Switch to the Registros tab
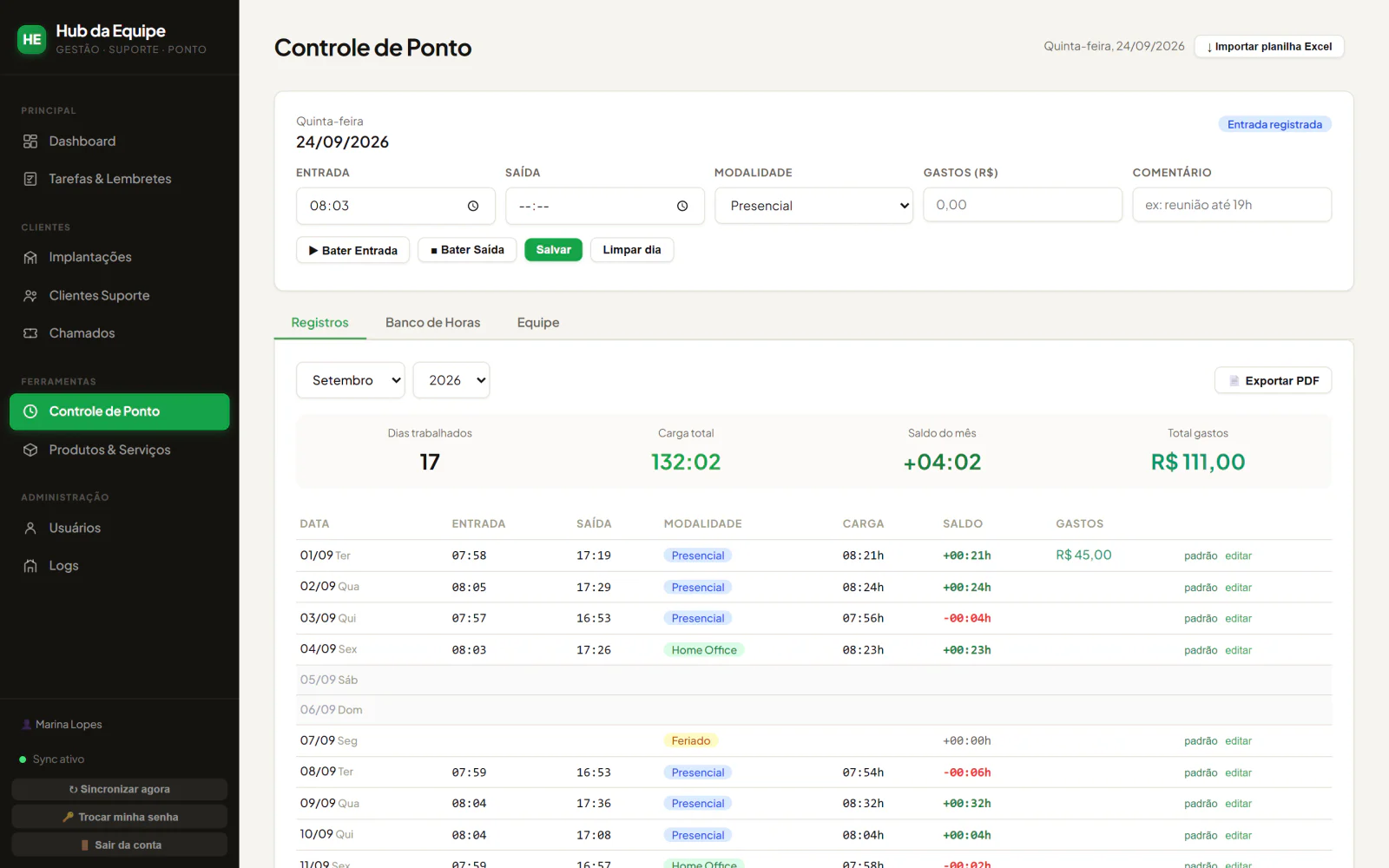The width and height of the screenshot is (1389, 868). pos(319,322)
